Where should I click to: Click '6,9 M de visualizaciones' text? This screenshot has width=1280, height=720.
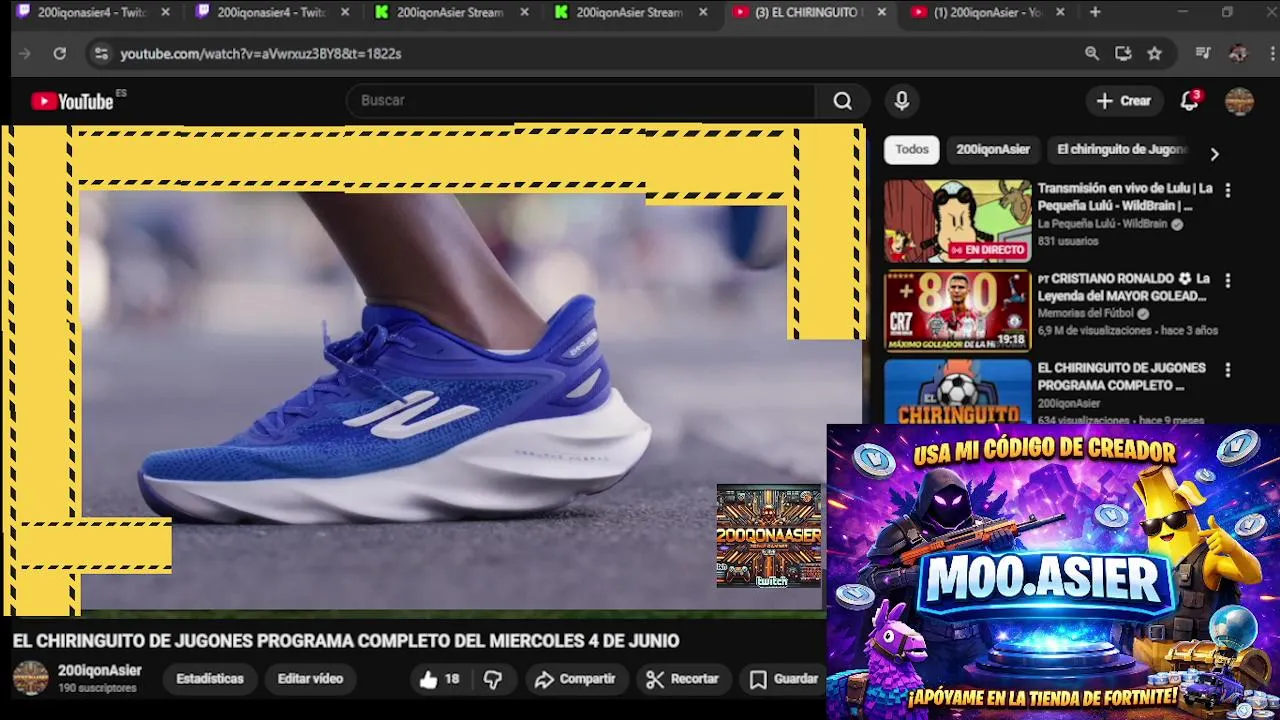(1095, 331)
